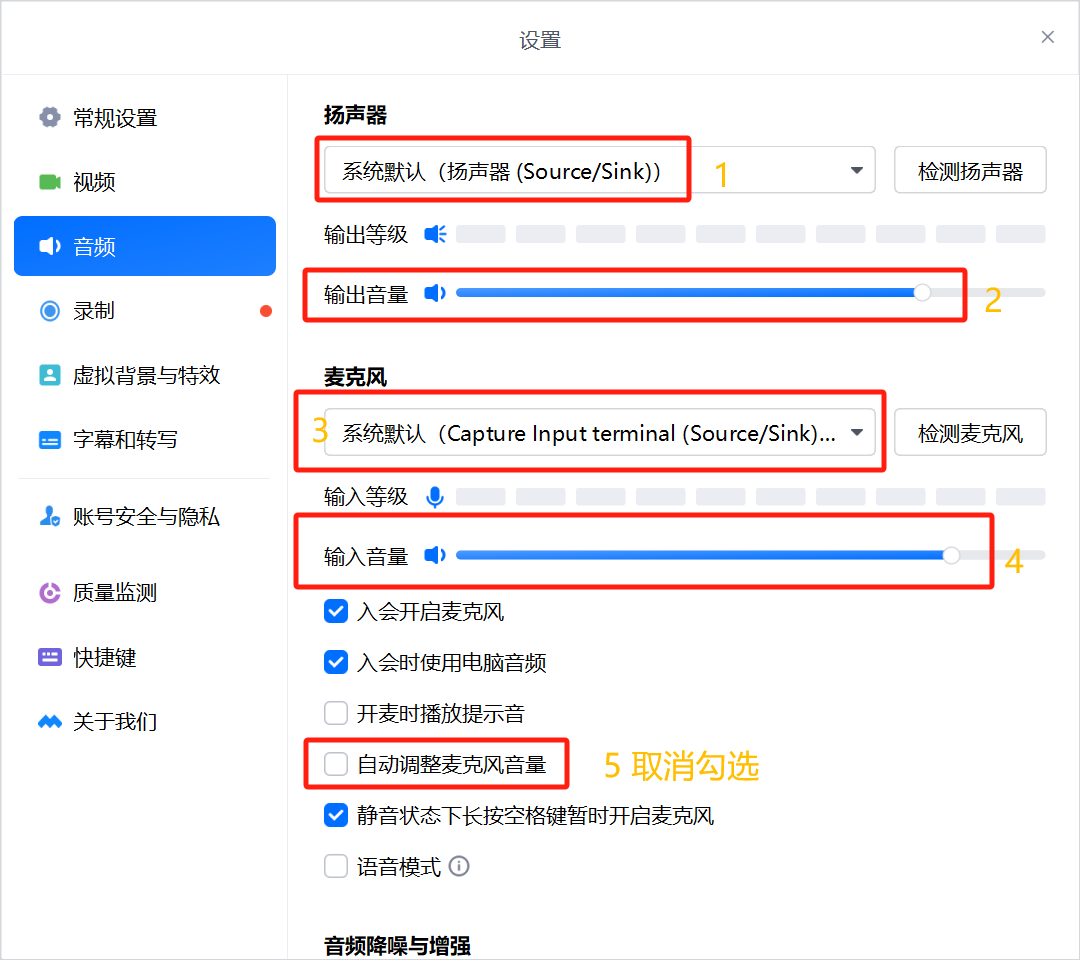Click the 输出音量 slider handle
This screenshot has width=1080, height=960.
pyautogui.click(x=922, y=293)
